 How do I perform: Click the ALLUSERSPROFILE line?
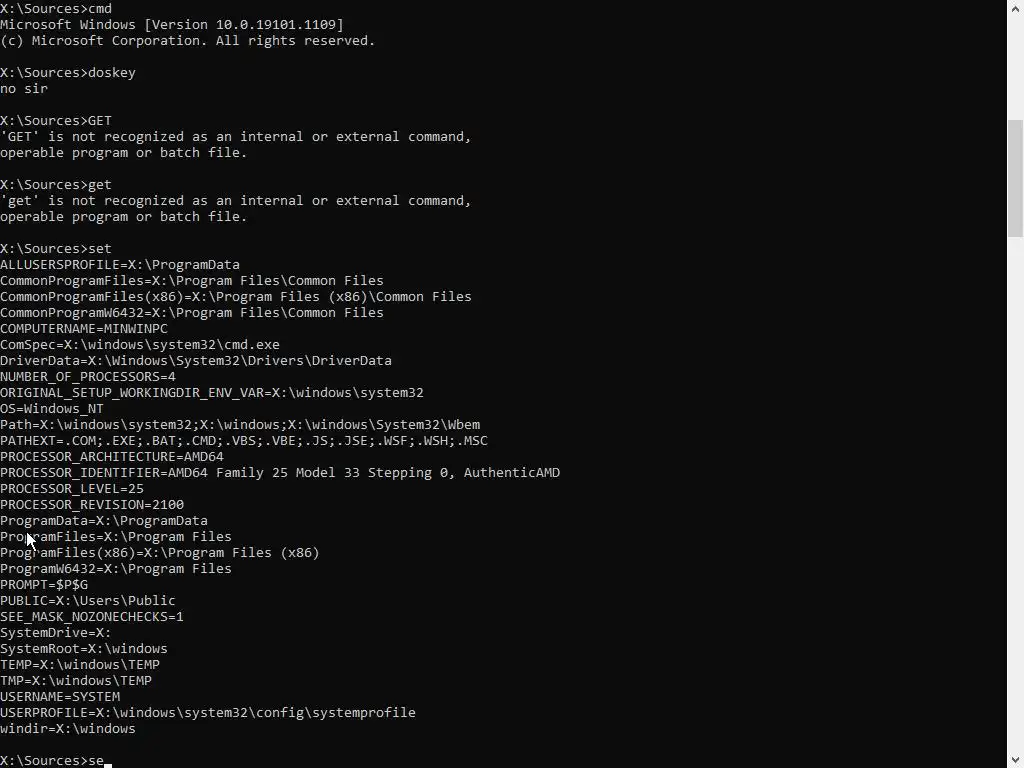pos(120,265)
